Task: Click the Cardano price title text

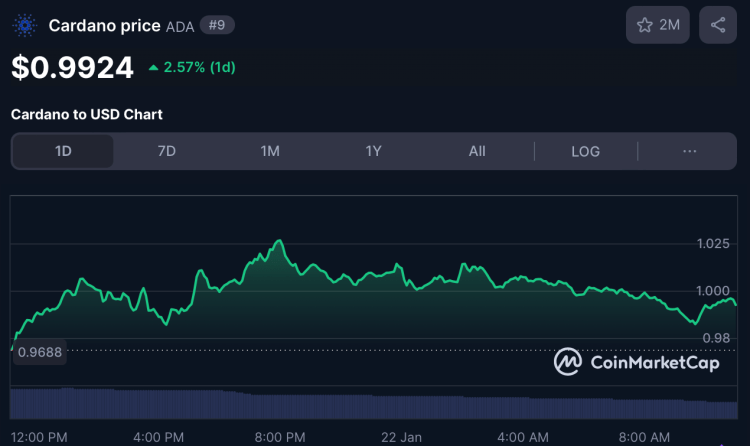Action: pos(104,25)
